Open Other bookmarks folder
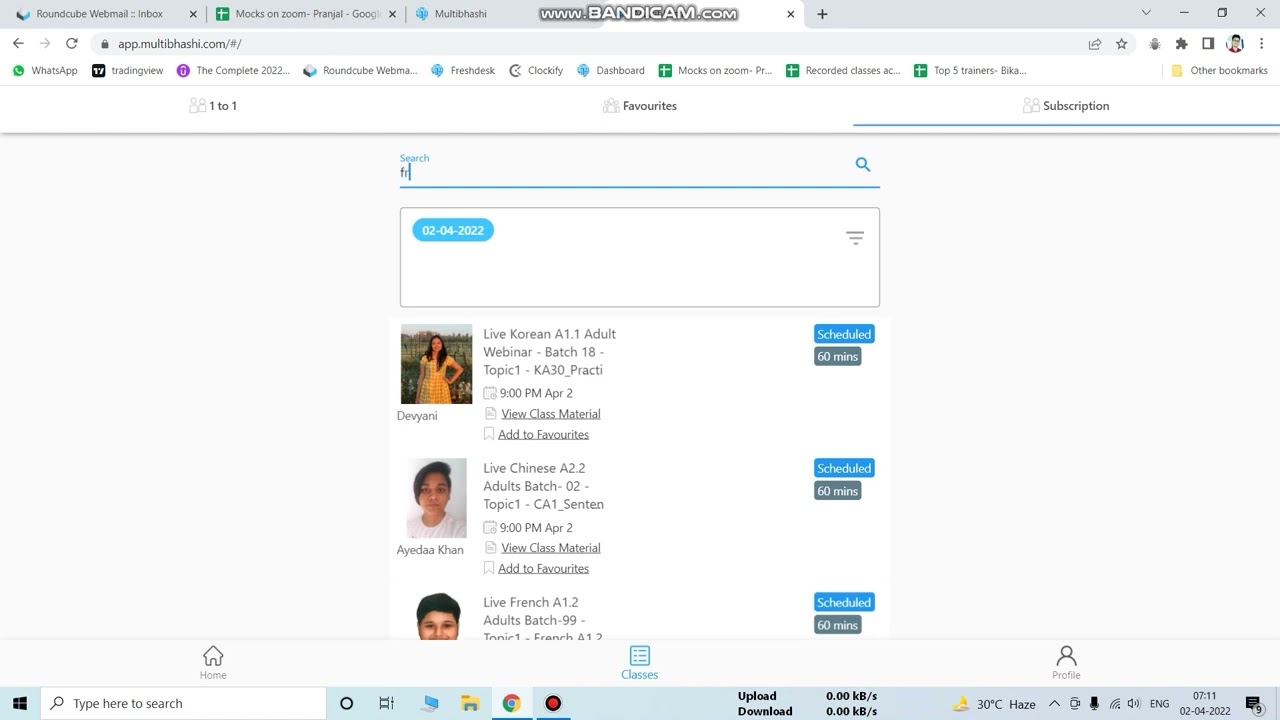This screenshot has height=720, width=1280. point(1219,71)
